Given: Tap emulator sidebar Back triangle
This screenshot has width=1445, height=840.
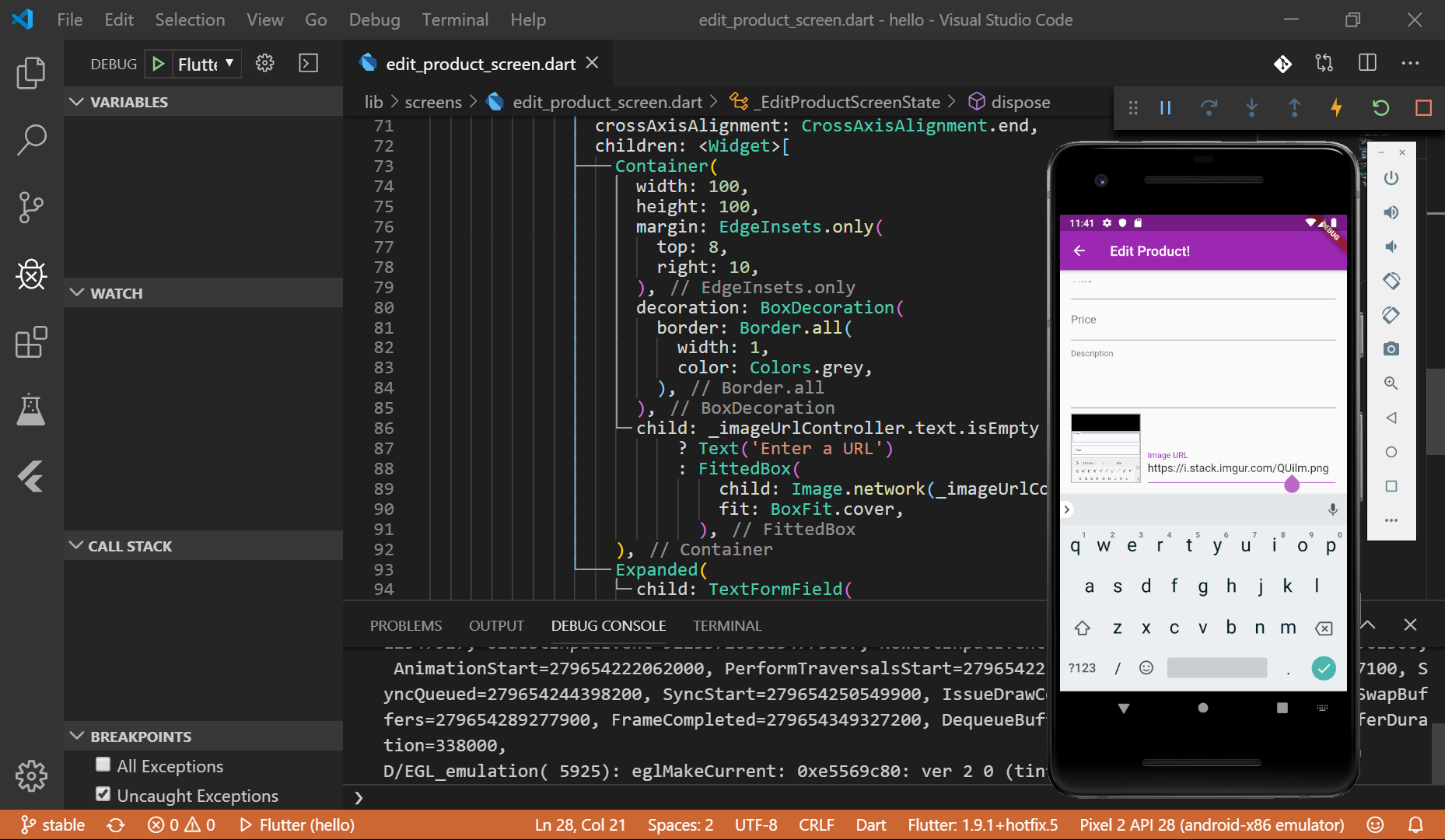Looking at the screenshot, I should (x=1391, y=418).
